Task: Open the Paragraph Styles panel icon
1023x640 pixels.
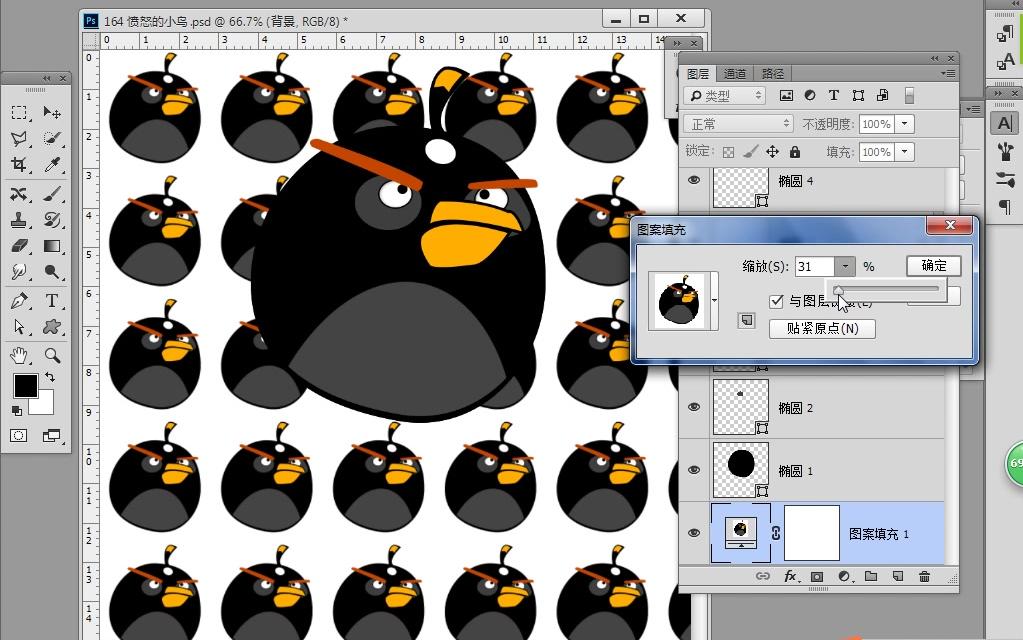Action: pyautogui.click(x=1005, y=33)
